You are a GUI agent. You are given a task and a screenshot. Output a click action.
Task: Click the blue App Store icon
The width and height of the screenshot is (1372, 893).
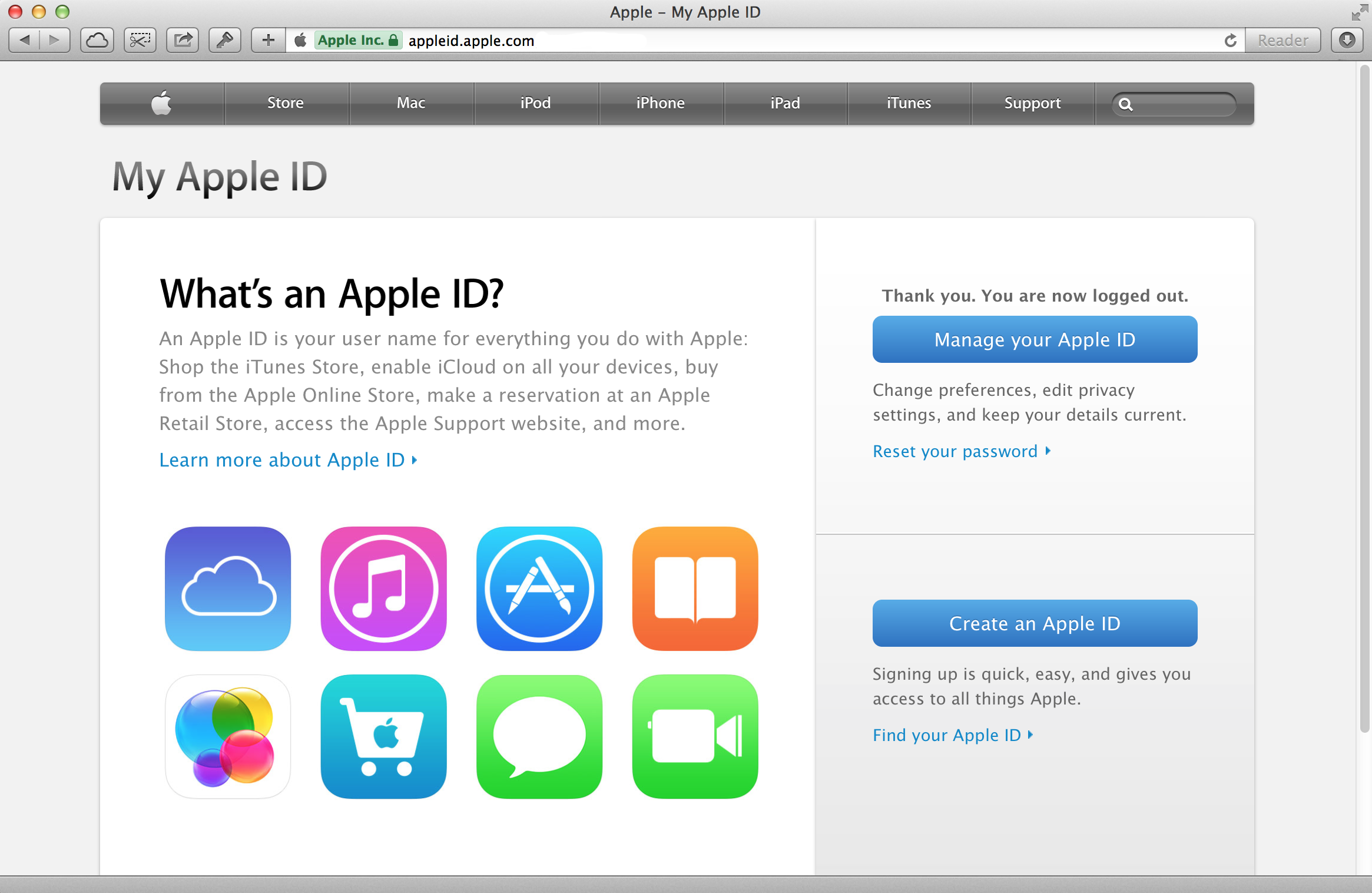click(539, 588)
